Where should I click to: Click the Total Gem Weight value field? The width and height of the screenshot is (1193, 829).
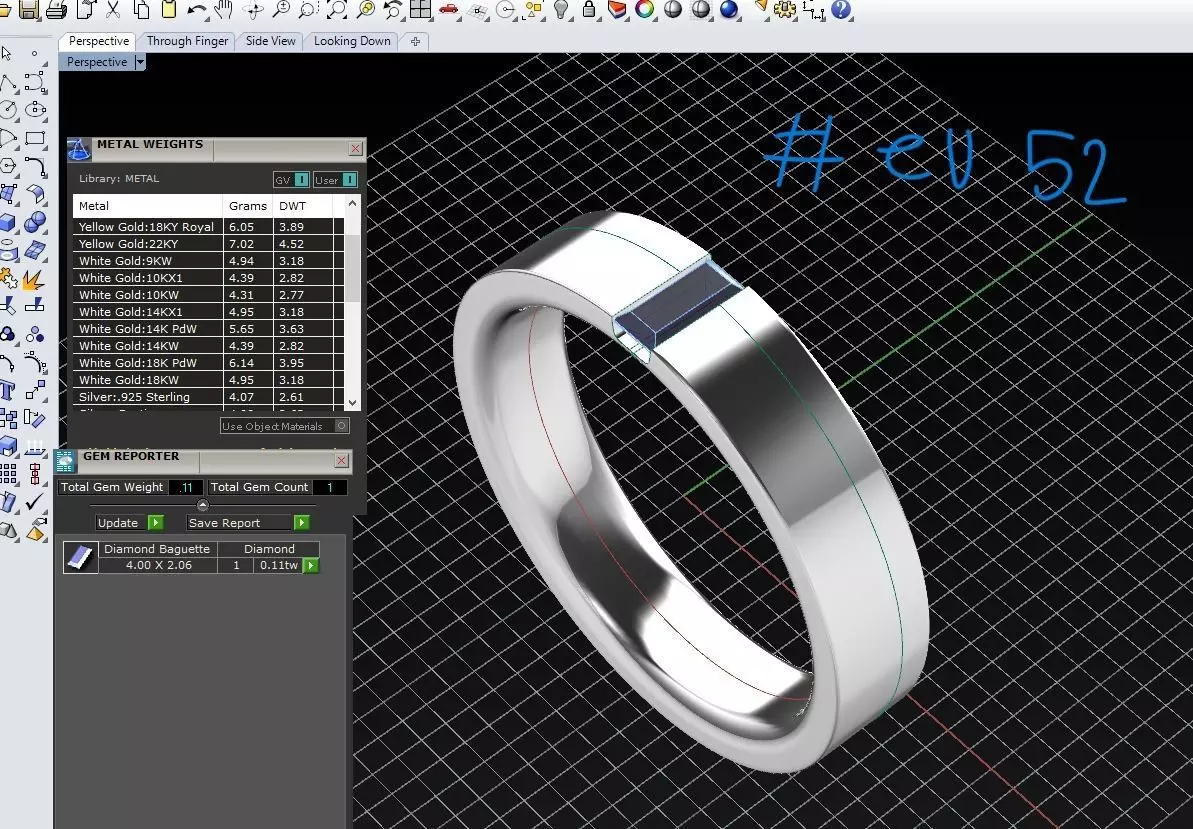tap(186, 488)
